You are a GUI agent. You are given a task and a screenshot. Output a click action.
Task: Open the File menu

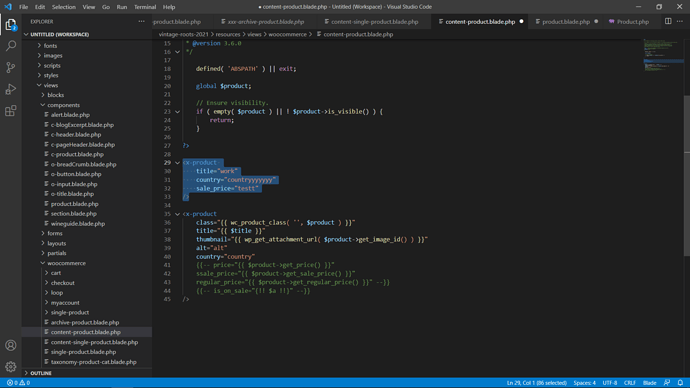pyautogui.click(x=23, y=7)
